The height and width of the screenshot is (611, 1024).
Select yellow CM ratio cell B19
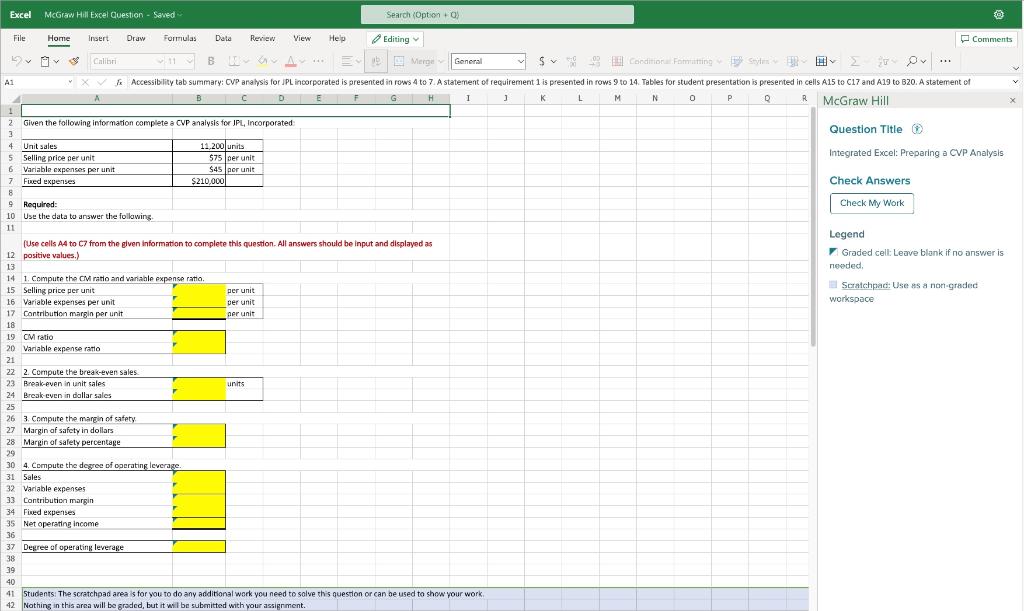coord(199,337)
